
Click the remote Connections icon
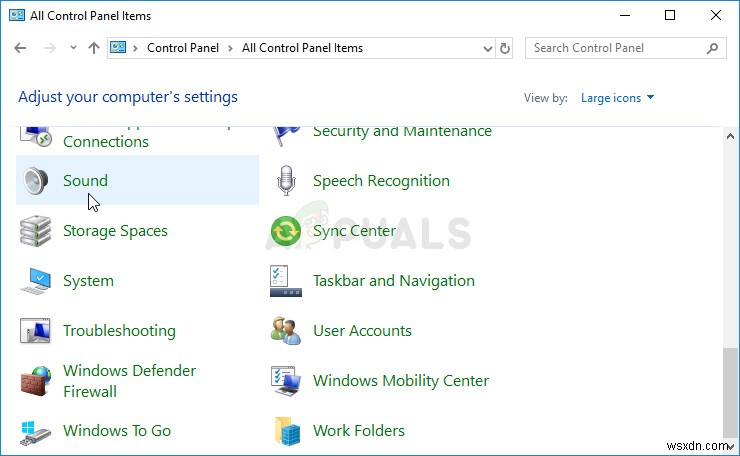[36, 136]
